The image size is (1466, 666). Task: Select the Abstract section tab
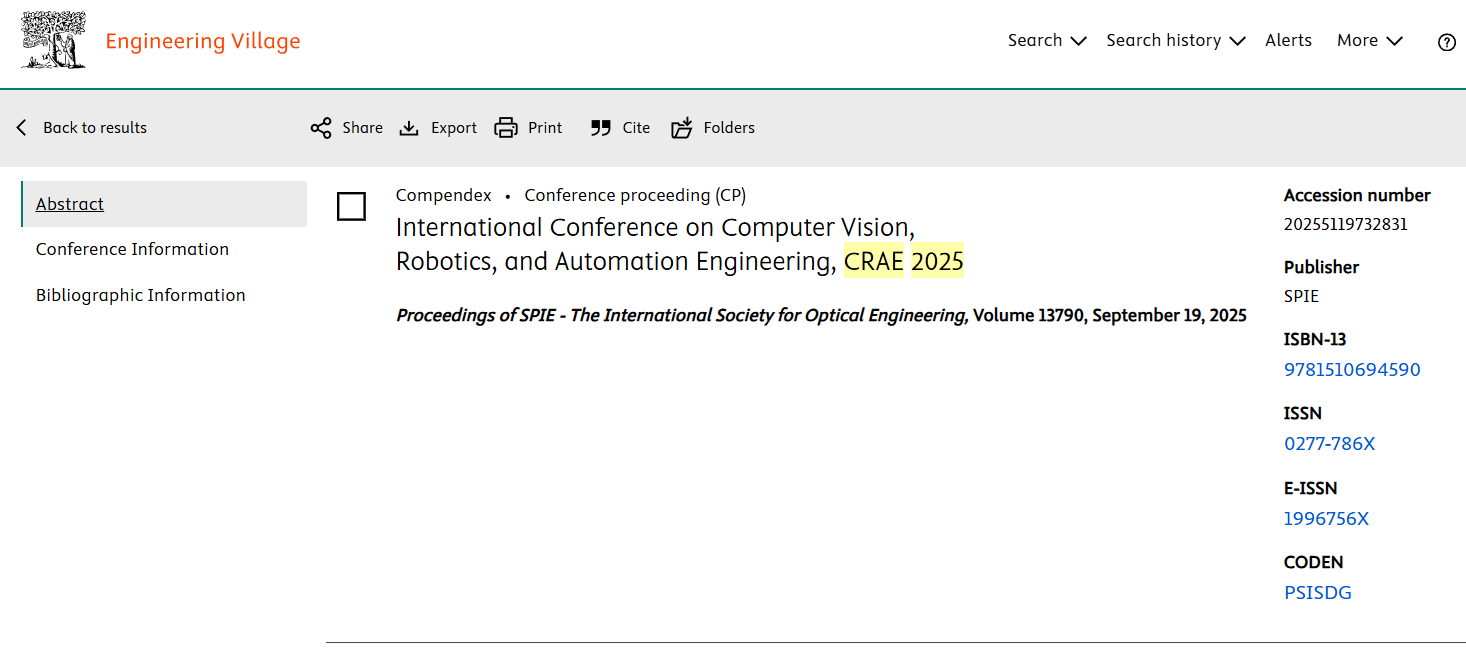70,204
